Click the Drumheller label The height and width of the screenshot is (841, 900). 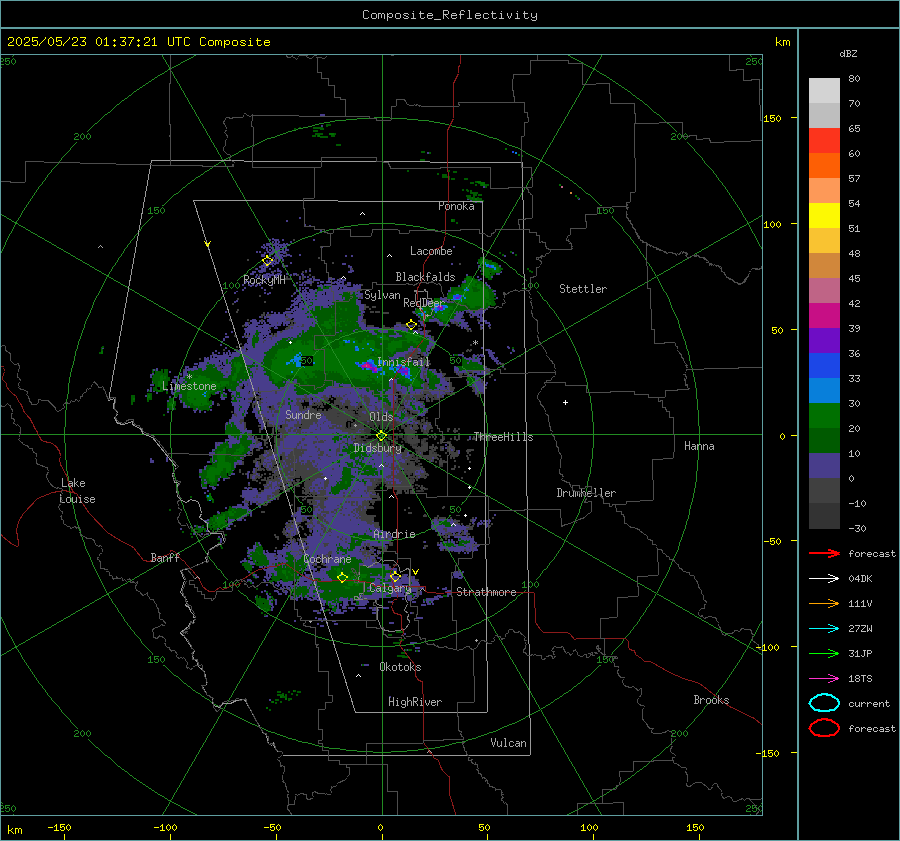586,493
